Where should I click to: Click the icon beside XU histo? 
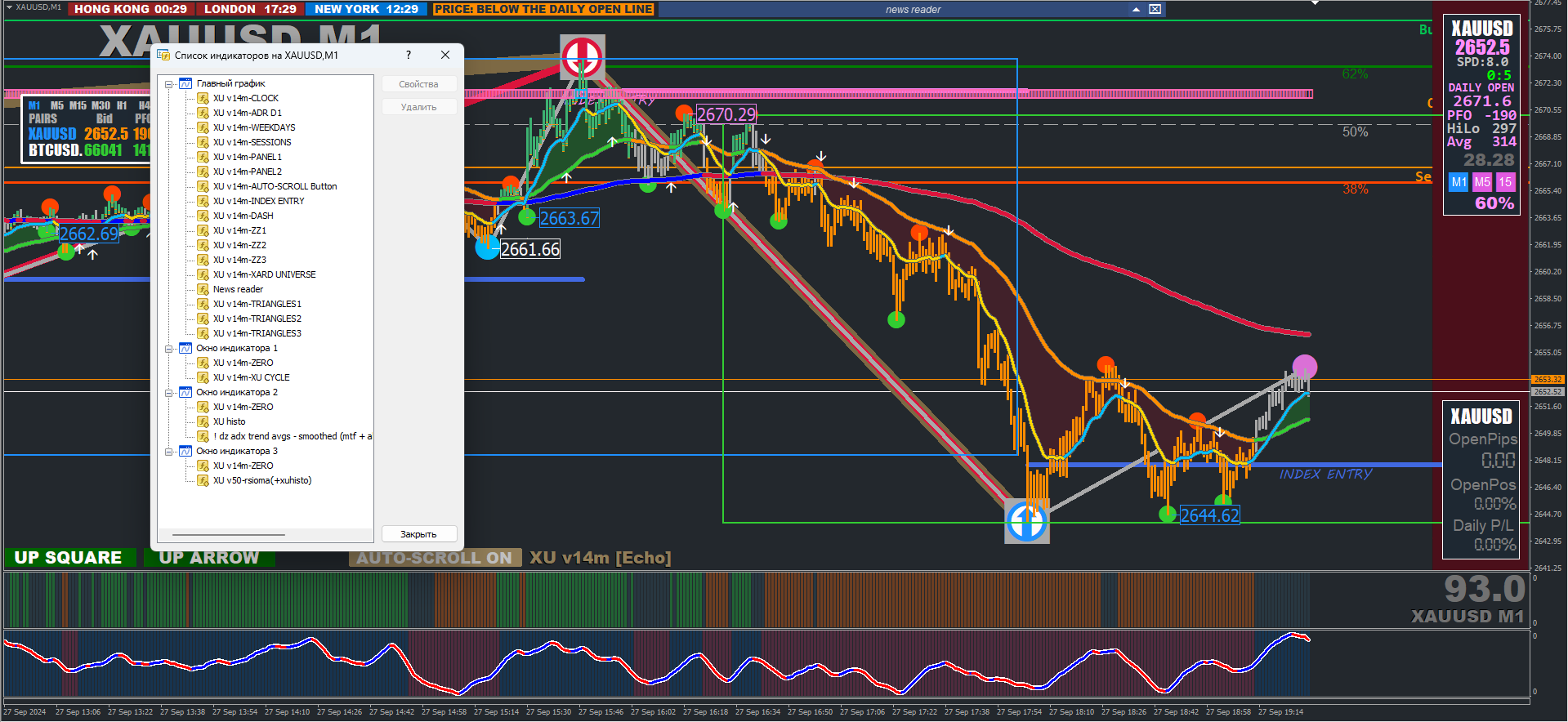pos(203,421)
